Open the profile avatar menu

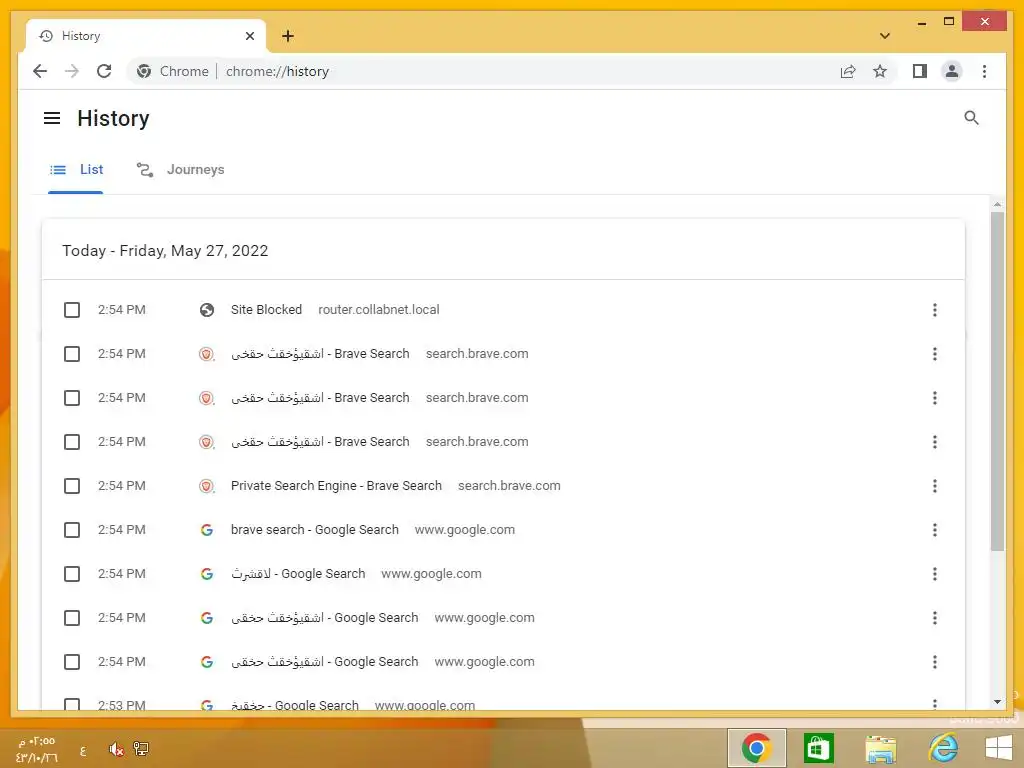(952, 71)
